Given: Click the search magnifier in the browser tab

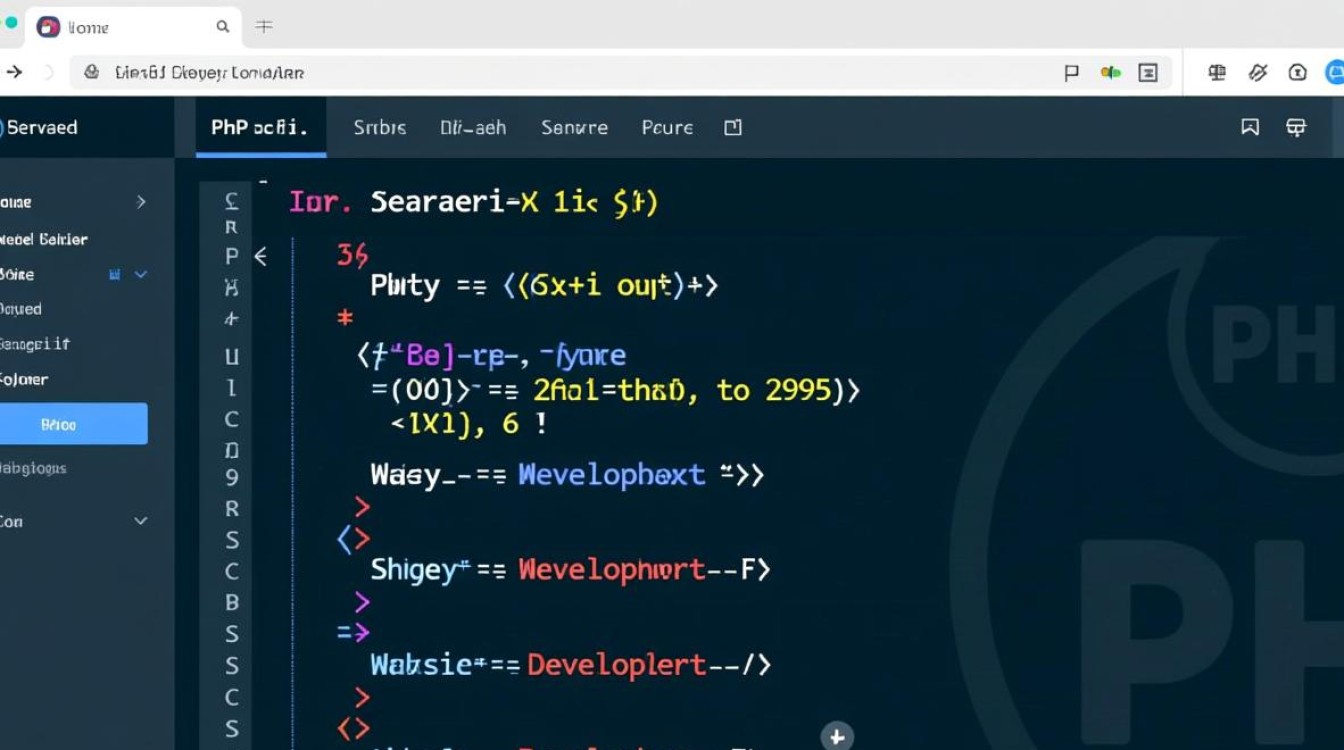Looking at the screenshot, I should pyautogui.click(x=223, y=27).
